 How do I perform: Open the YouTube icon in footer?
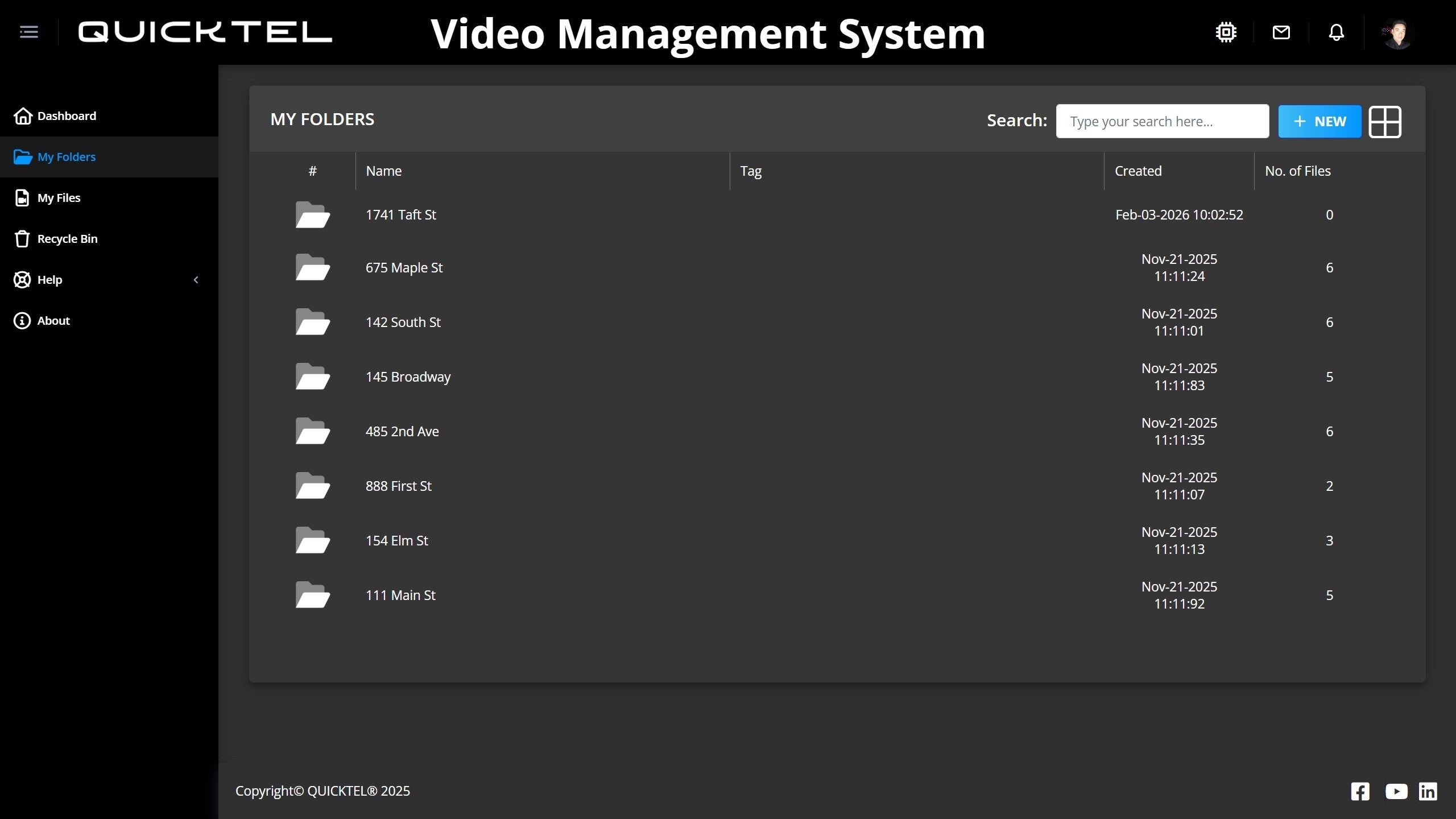1396,791
